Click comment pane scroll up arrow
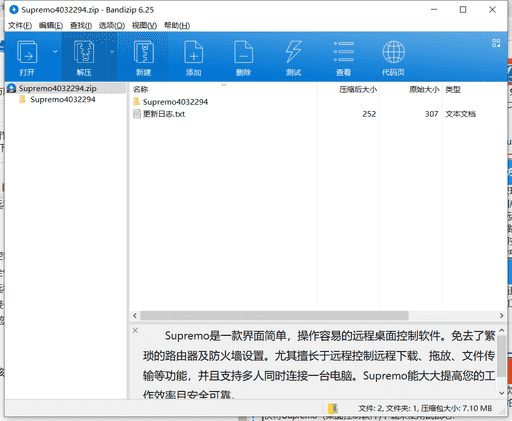Viewport: 512px width, 421px height. pos(502,330)
